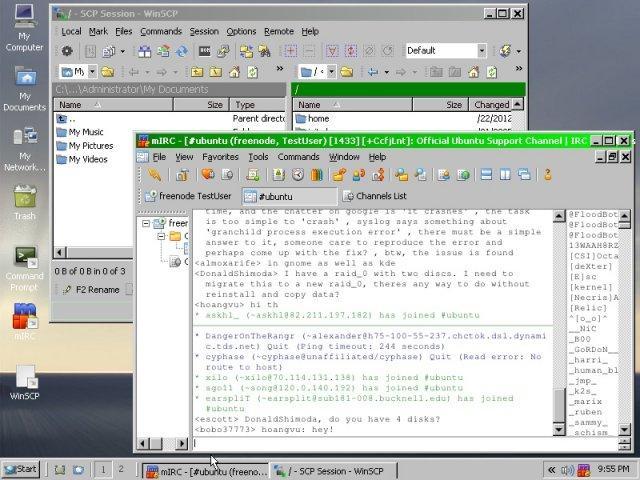Collapse the freenode tree node
The height and width of the screenshot is (480, 640).
click(x=147, y=223)
